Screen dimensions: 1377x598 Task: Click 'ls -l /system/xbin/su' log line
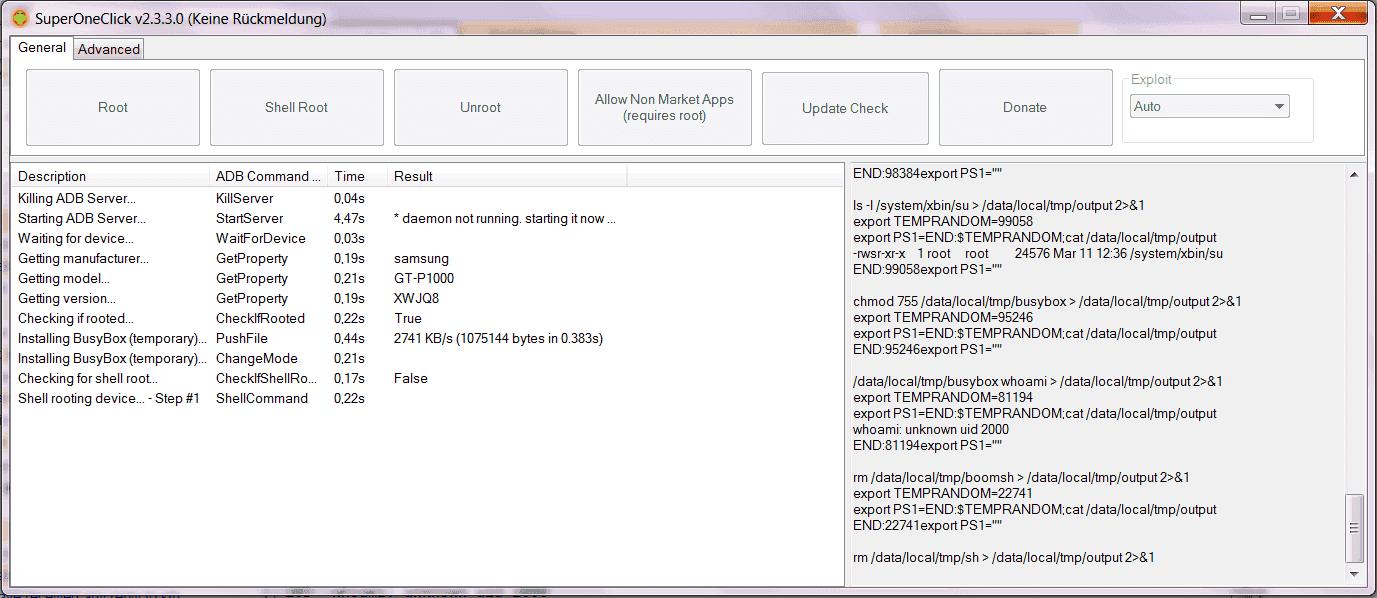coord(999,205)
